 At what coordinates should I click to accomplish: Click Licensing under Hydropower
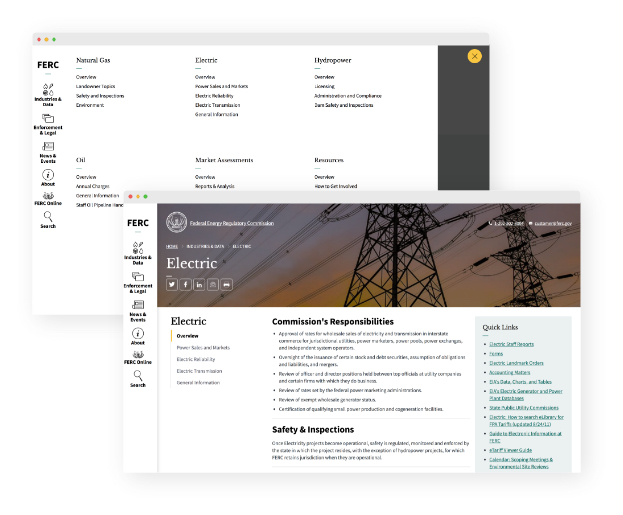pos(324,86)
